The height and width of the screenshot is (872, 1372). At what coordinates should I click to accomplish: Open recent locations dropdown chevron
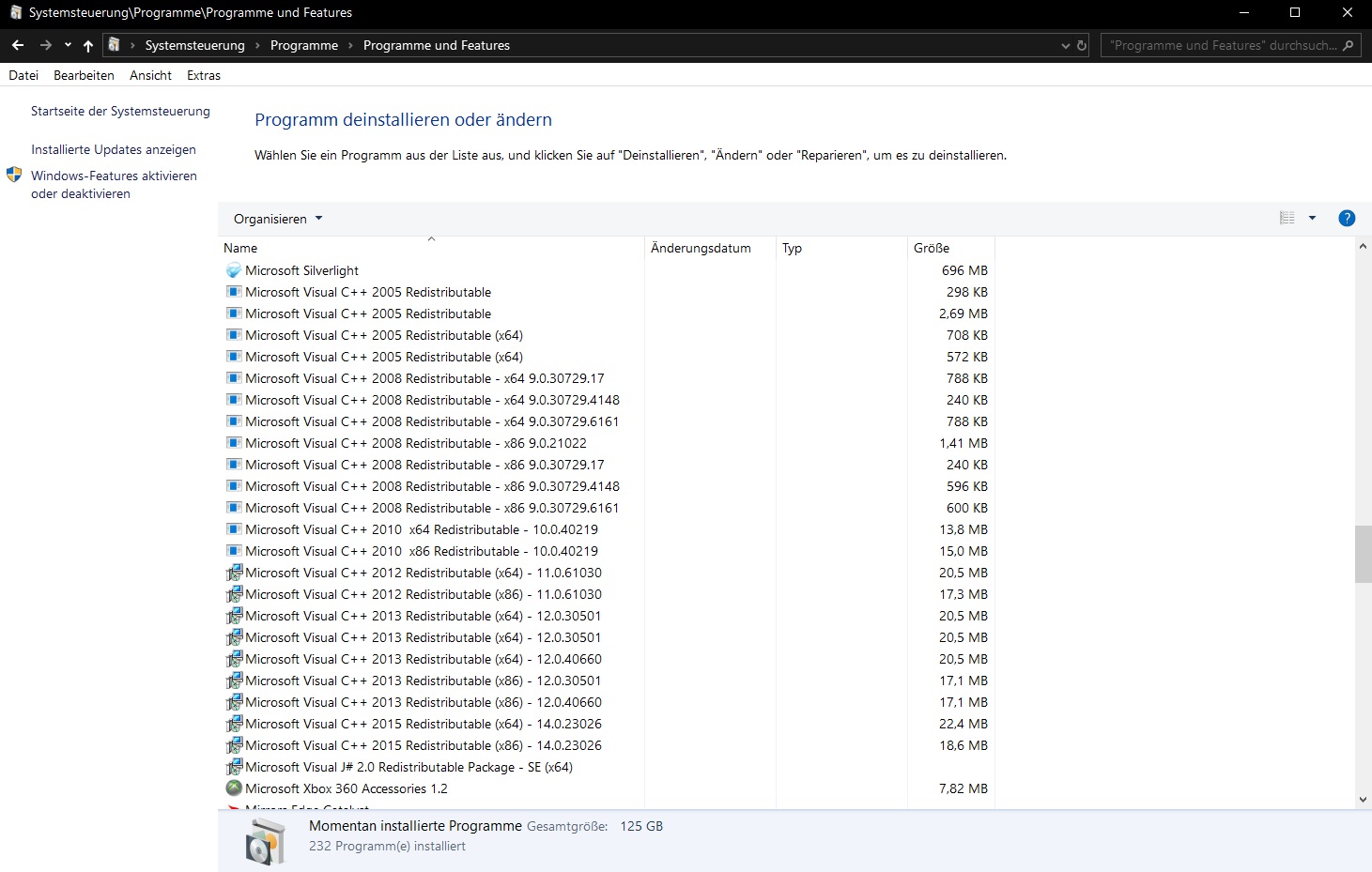pyautogui.click(x=68, y=45)
